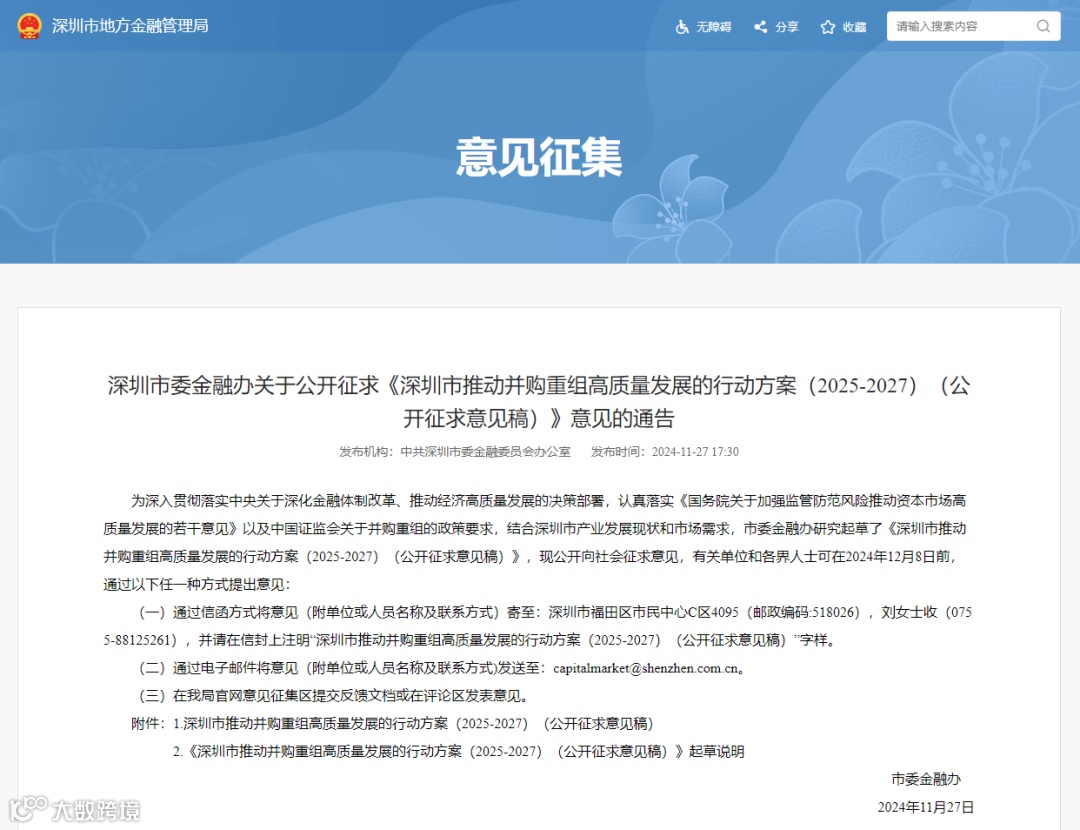Open the 分享 share option
1080x830 pixels.
tap(787, 27)
